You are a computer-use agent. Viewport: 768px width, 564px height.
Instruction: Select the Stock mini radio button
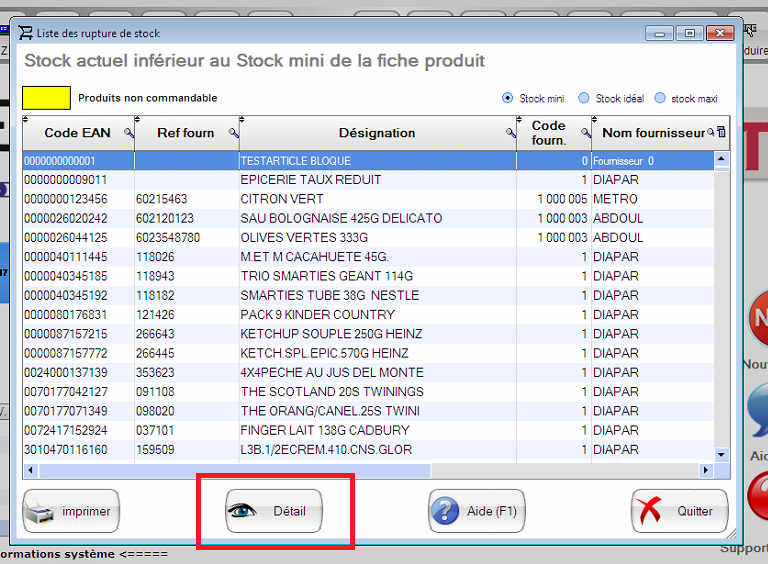coord(508,98)
